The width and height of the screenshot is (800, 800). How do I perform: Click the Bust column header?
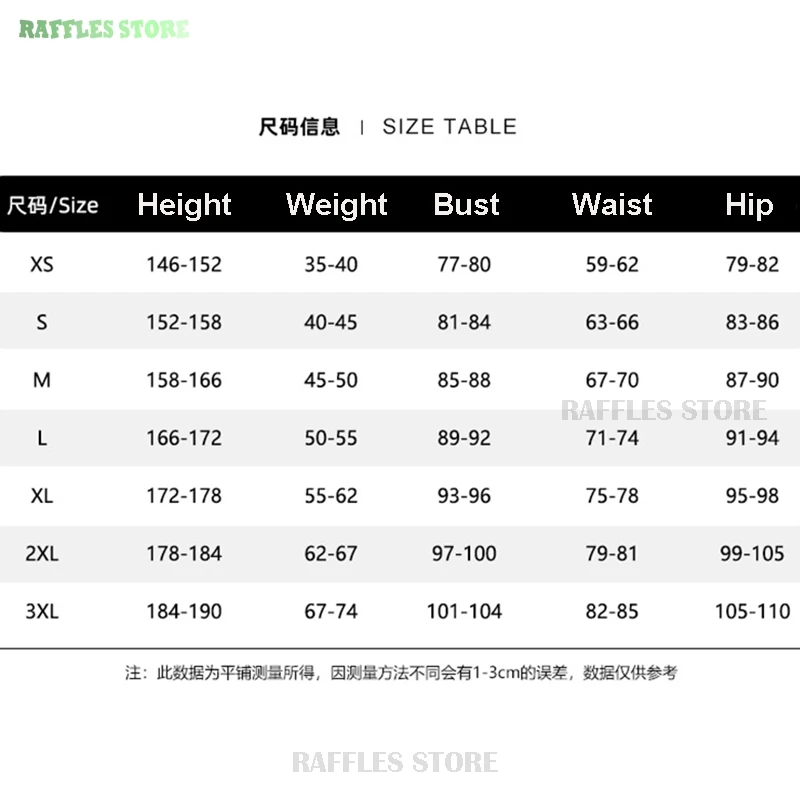click(x=466, y=205)
